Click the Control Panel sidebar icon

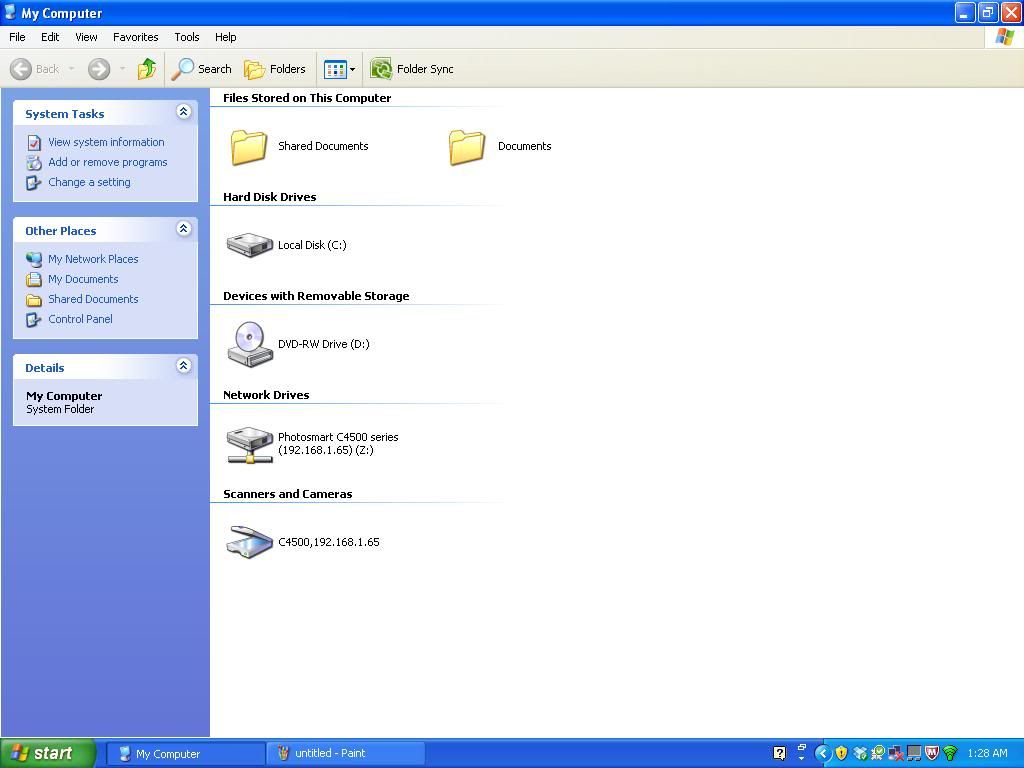click(x=34, y=320)
